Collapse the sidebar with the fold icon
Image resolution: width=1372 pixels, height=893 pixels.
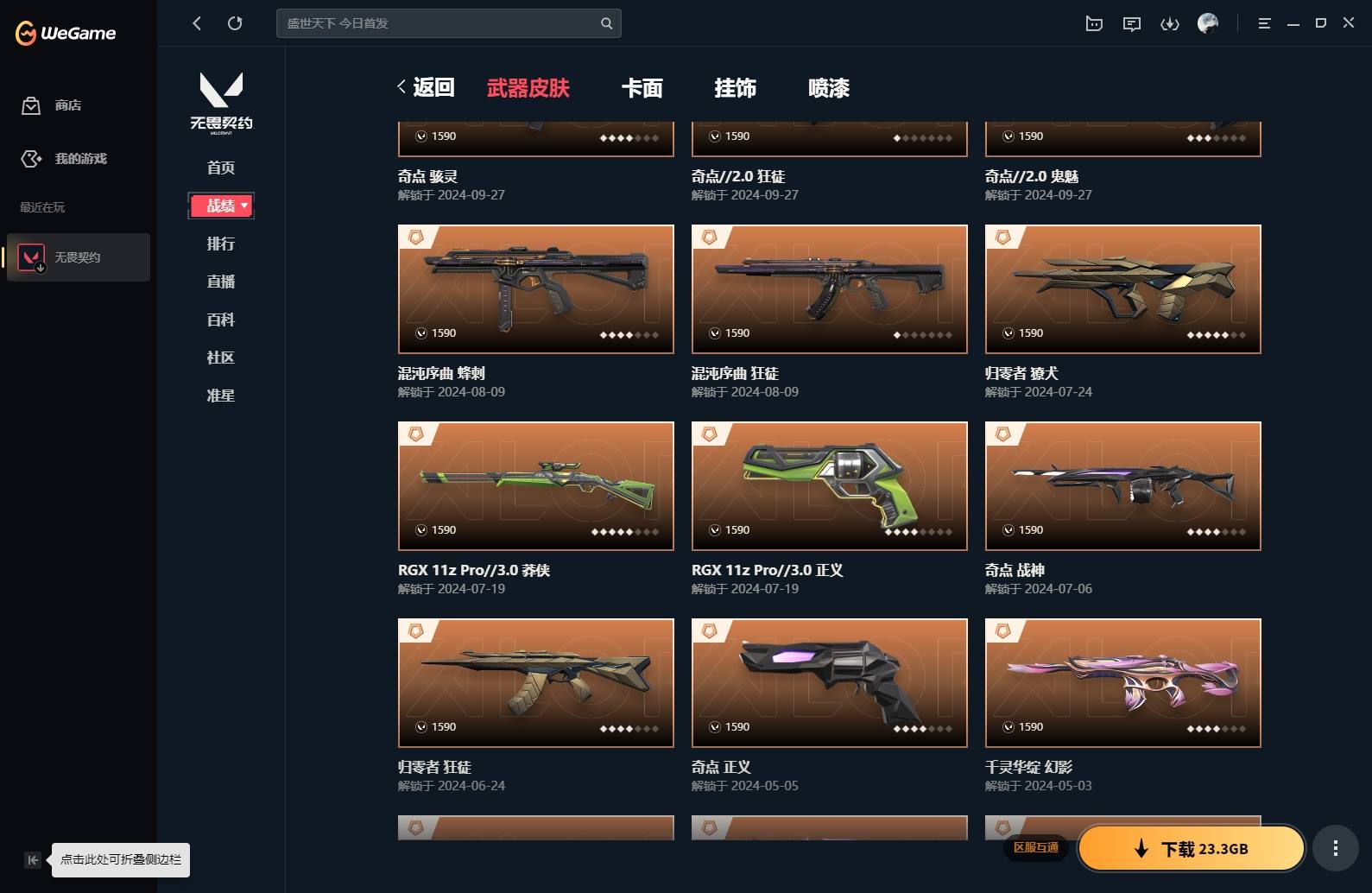32,859
